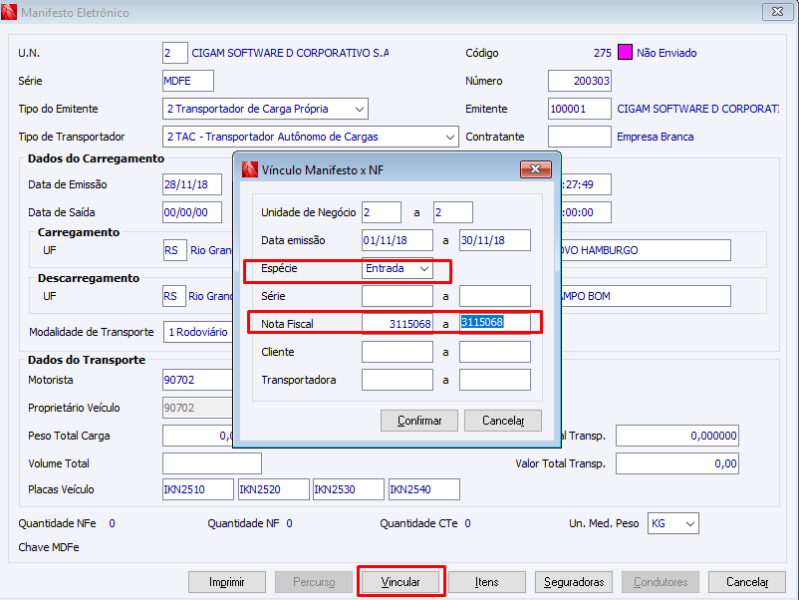The height and width of the screenshot is (600, 799).
Task: Click the Descarregamento UF field RS
Action: [174, 296]
